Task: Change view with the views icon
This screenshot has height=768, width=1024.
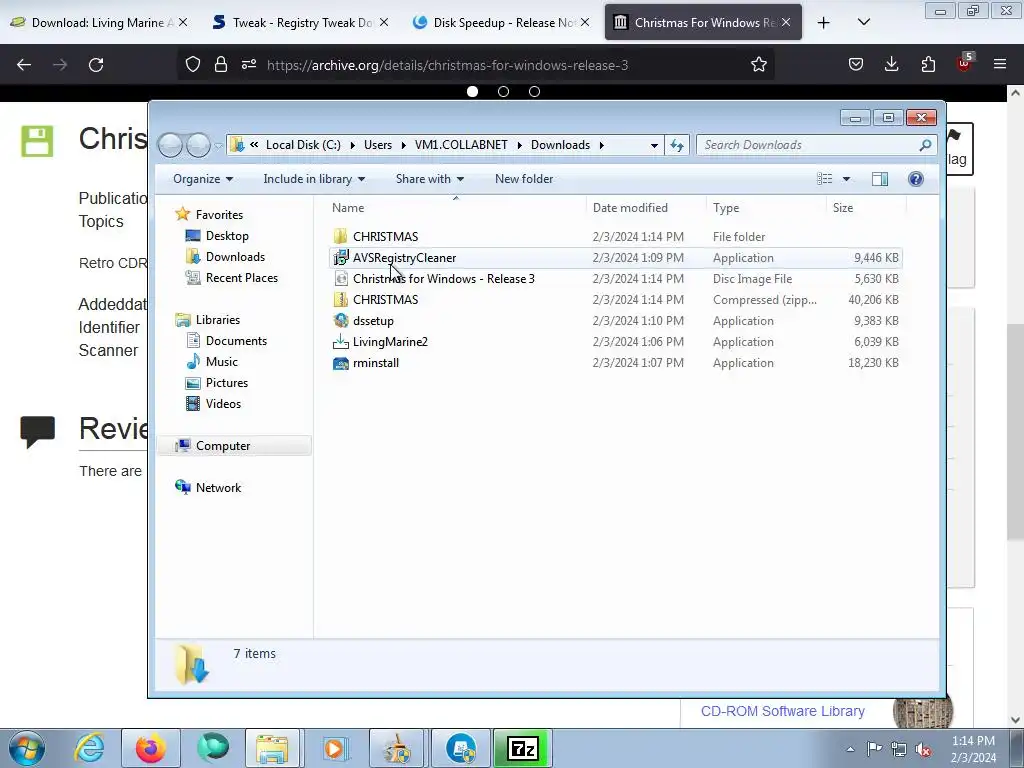Action: [x=825, y=179]
